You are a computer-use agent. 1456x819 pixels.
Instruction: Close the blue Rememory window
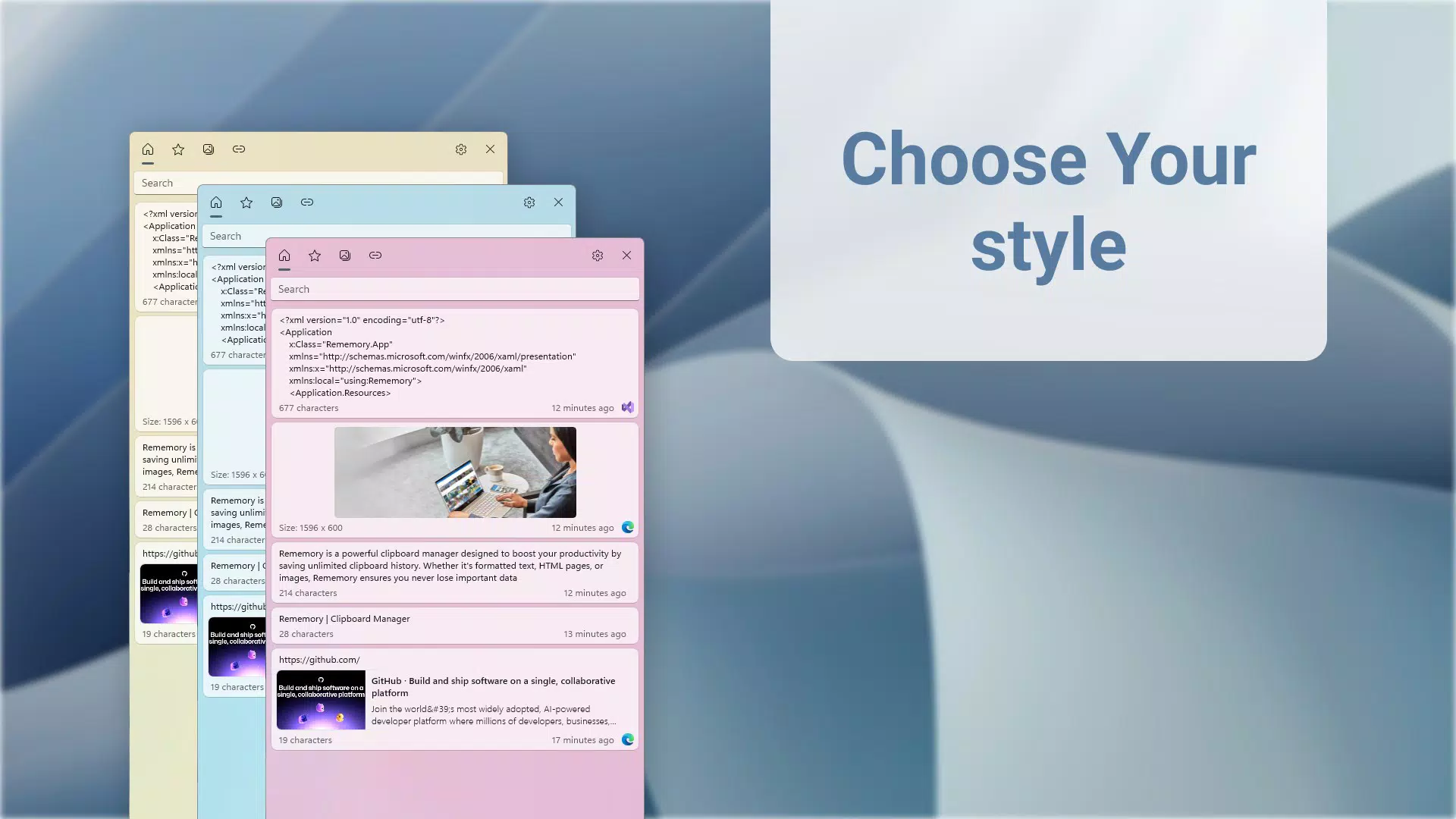[x=558, y=202]
